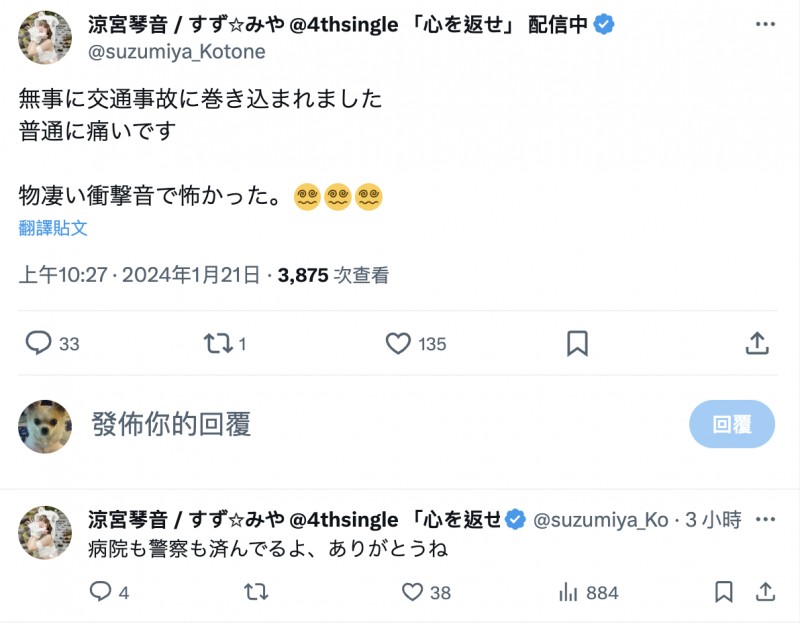Open the more options menu at the top right corner
The image size is (800, 624).
point(767,22)
